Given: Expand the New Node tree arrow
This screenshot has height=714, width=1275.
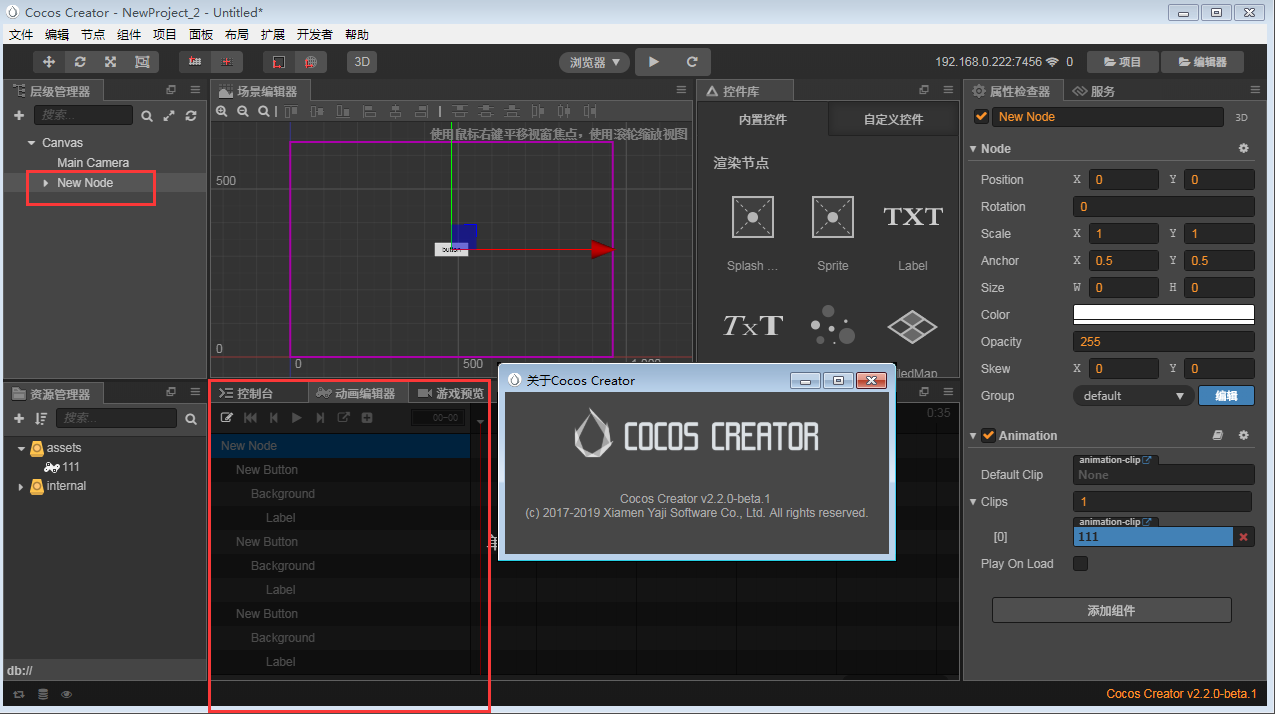Looking at the screenshot, I should 46,183.
